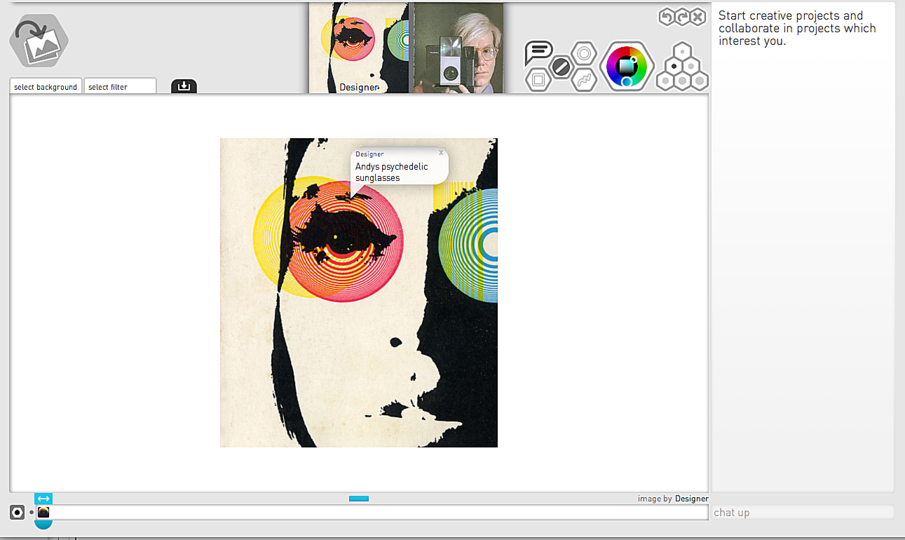Select the psychedelic eye thumbnail labeled Designer

[x=358, y=48]
